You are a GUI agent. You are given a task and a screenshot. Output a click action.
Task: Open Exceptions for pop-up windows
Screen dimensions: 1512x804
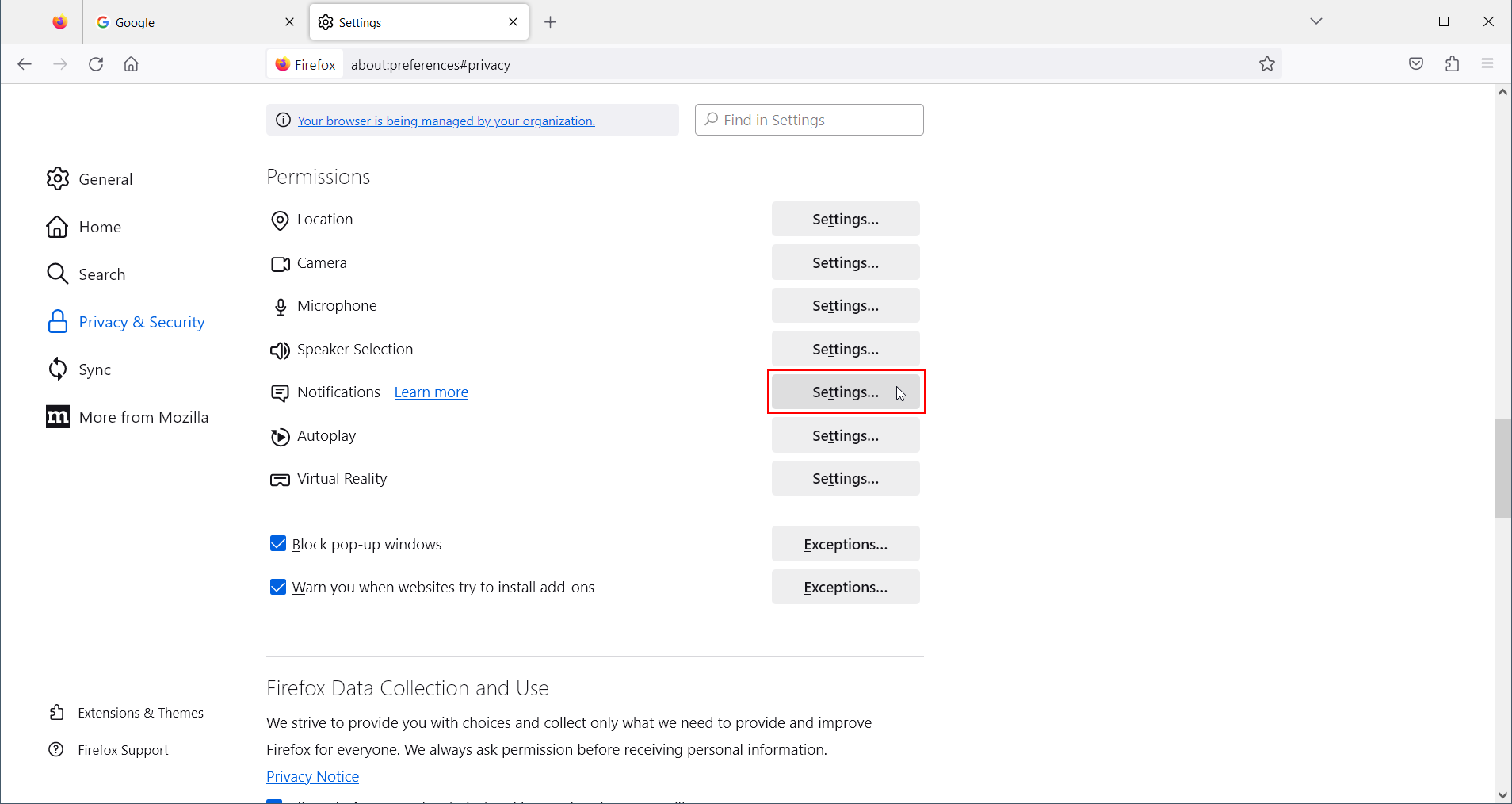pyautogui.click(x=845, y=544)
